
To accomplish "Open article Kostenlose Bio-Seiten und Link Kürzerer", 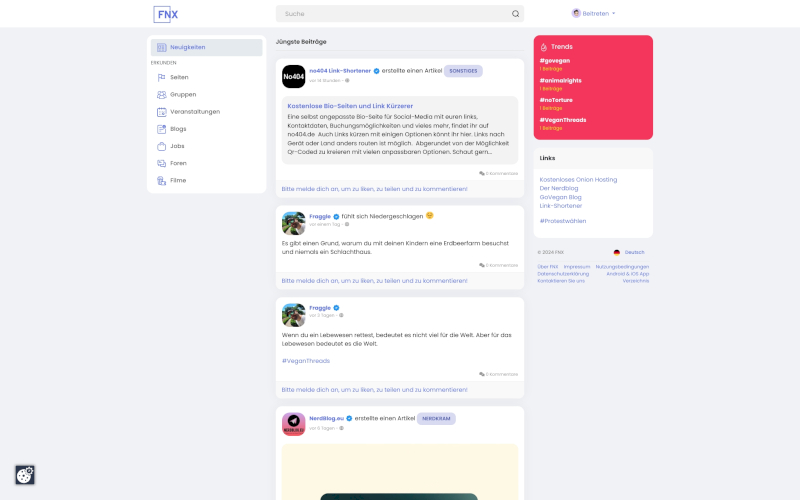I will [350, 106].
